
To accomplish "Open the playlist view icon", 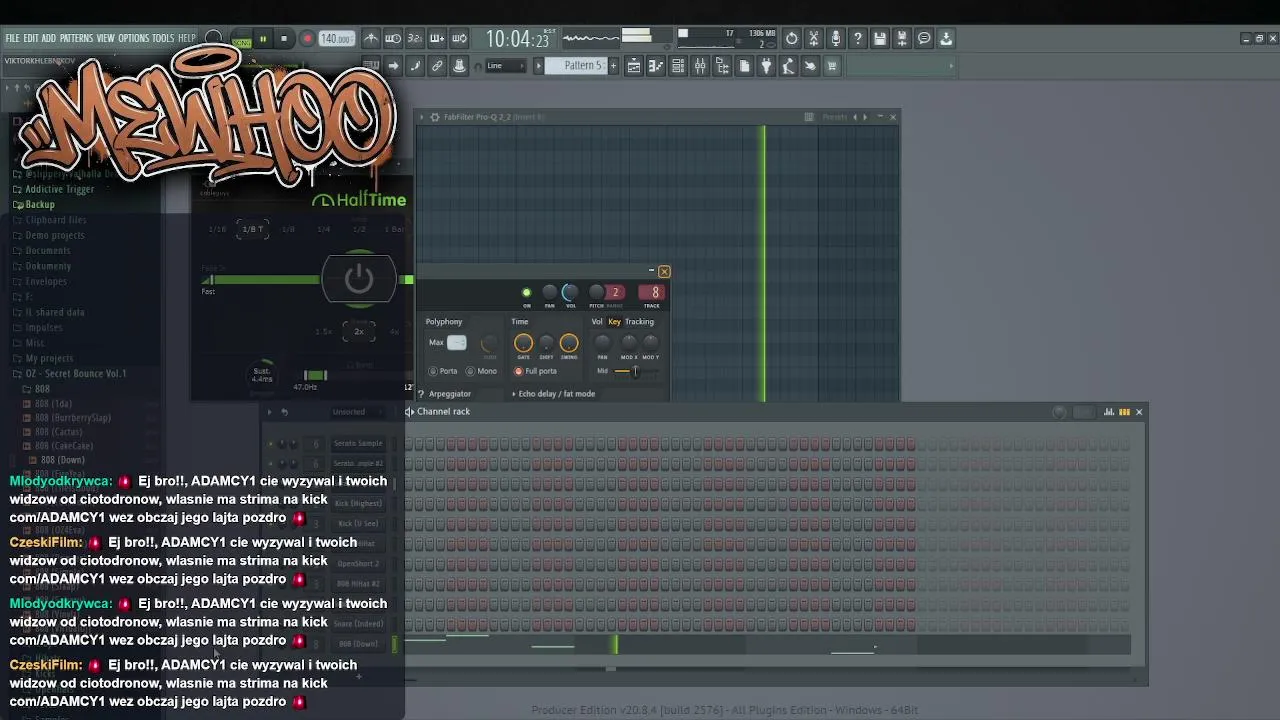I will [634, 66].
